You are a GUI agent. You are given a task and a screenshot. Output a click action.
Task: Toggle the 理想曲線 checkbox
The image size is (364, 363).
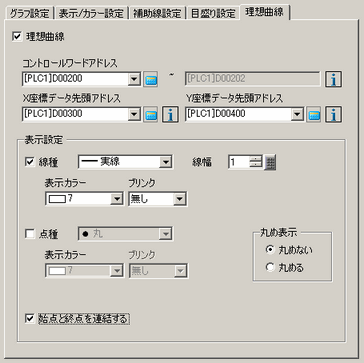(x=17, y=37)
